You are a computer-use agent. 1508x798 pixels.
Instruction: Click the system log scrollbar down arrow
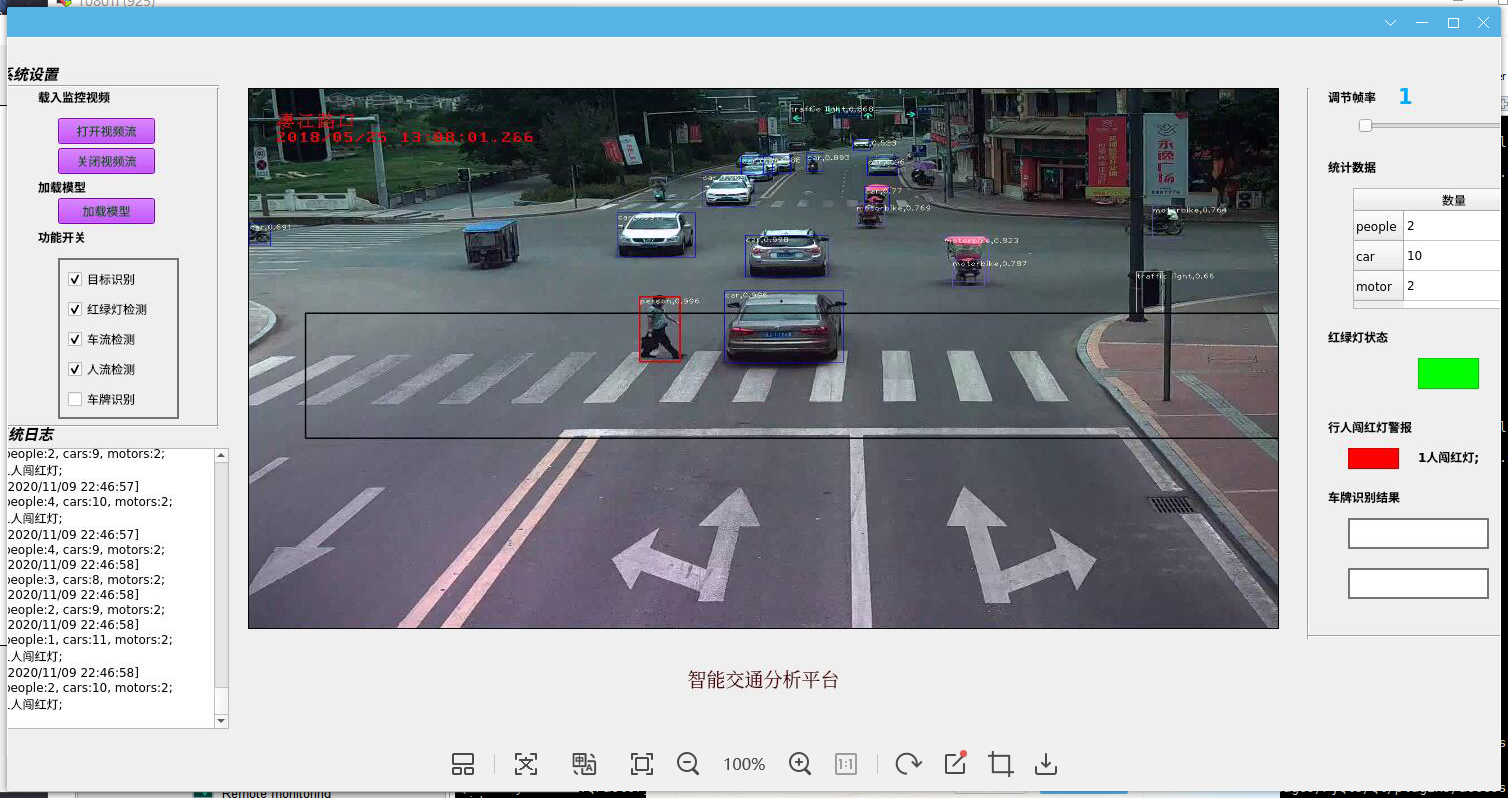[x=219, y=721]
